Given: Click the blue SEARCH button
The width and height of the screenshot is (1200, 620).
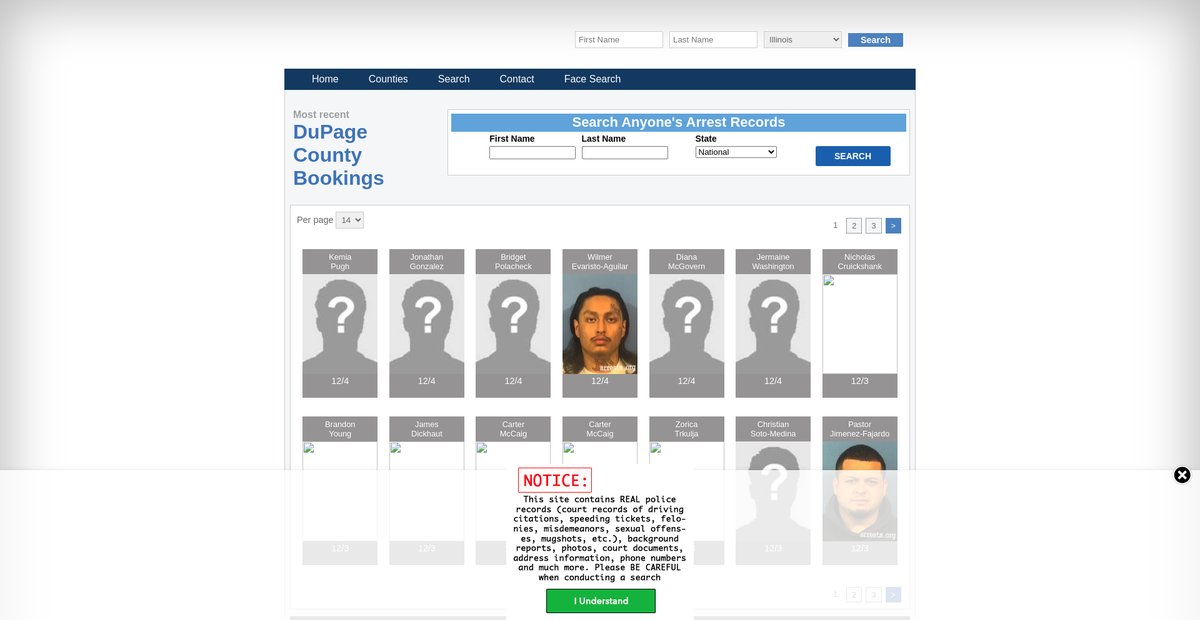Looking at the screenshot, I should (x=853, y=156).
